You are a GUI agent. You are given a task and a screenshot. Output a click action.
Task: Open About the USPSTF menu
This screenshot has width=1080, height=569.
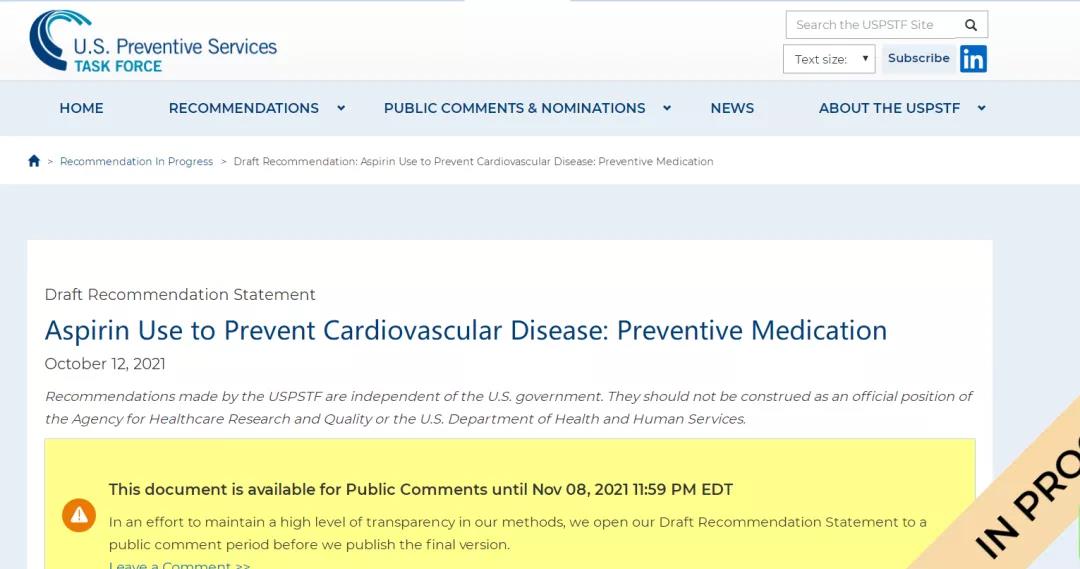click(889, 108)
